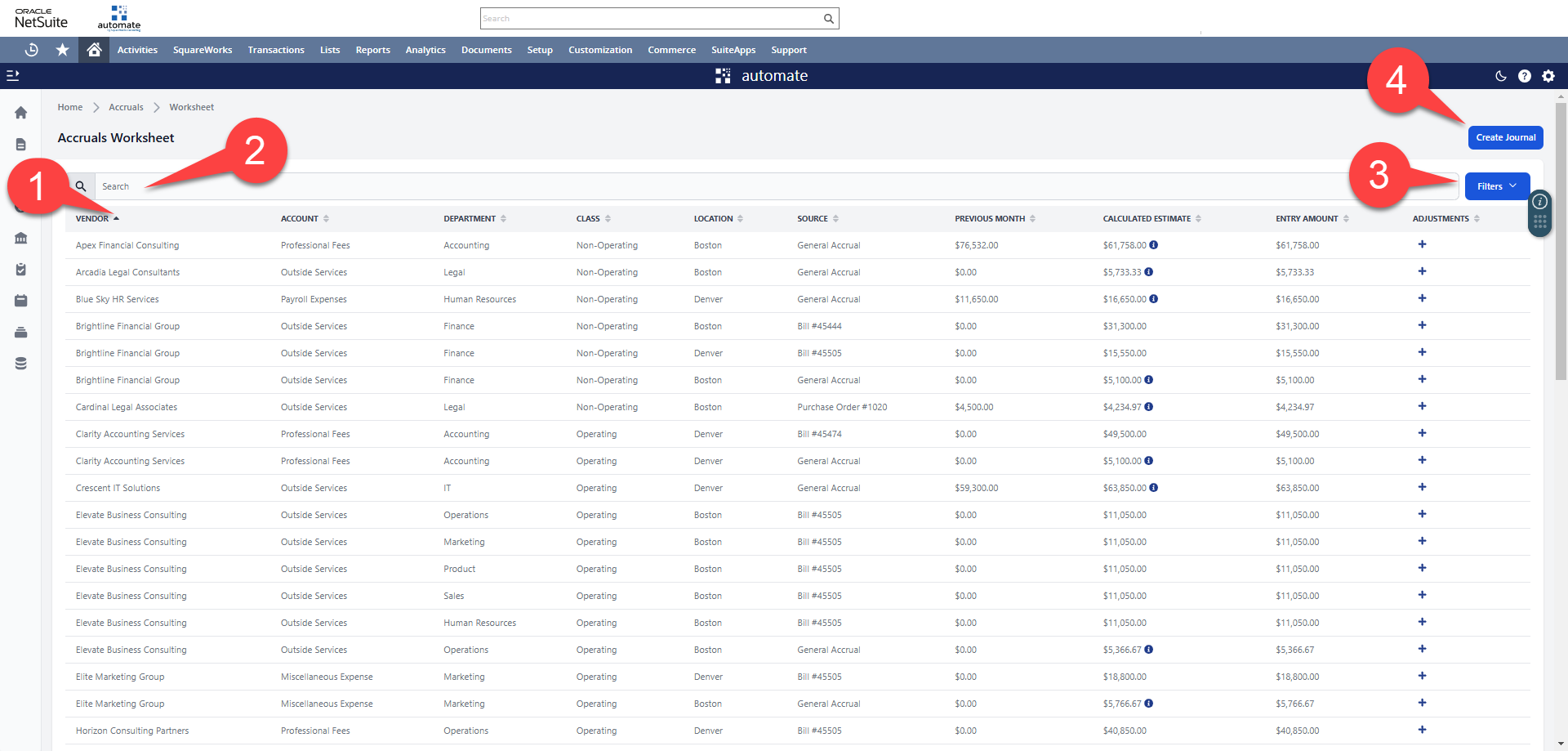Click info icon beside Apex $61,758.00 estimate
The width and height of the screenshot is (1568, 751).
point(1153,245)
